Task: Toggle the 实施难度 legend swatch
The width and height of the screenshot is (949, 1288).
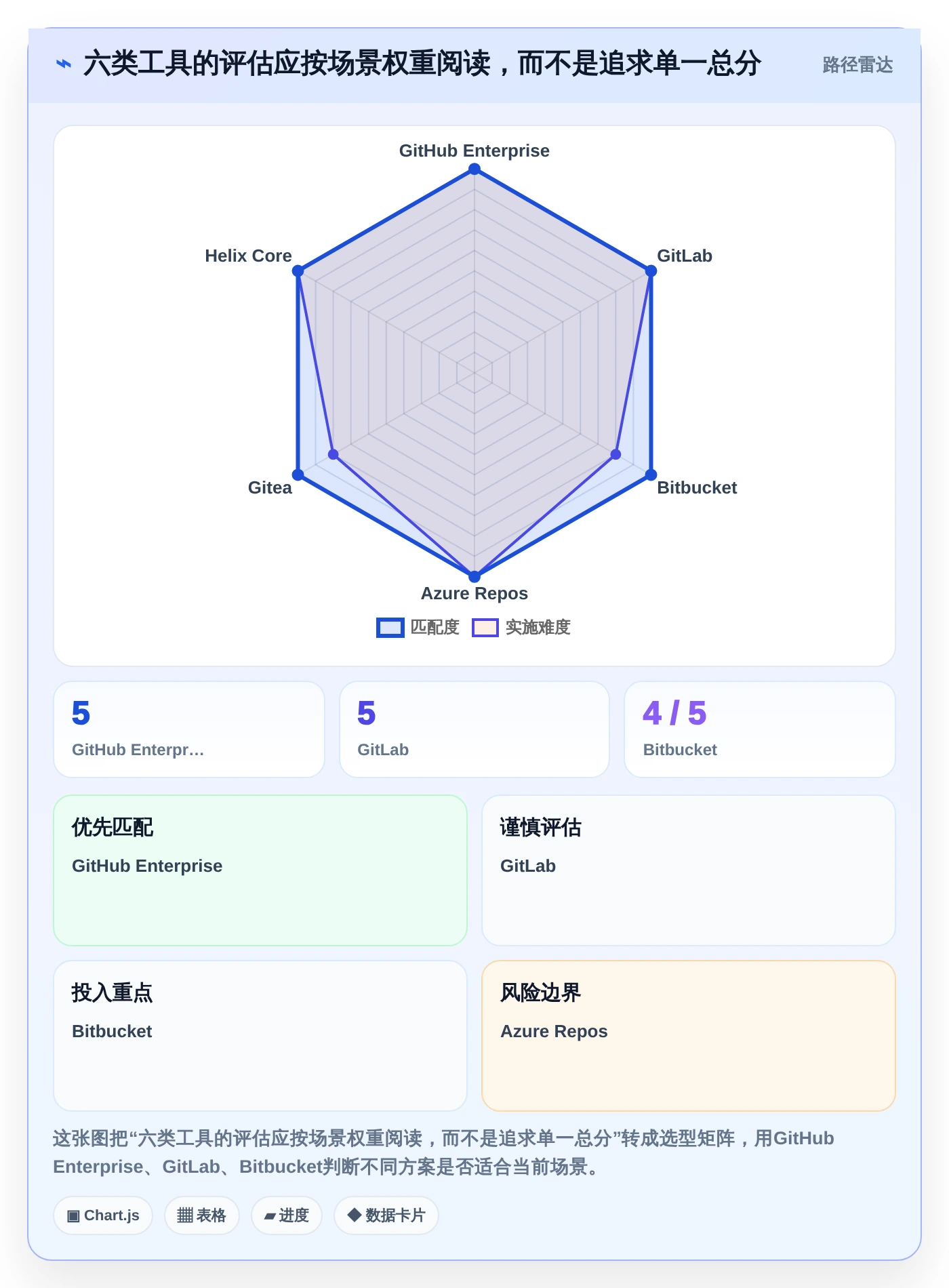Action: [485, 628]
